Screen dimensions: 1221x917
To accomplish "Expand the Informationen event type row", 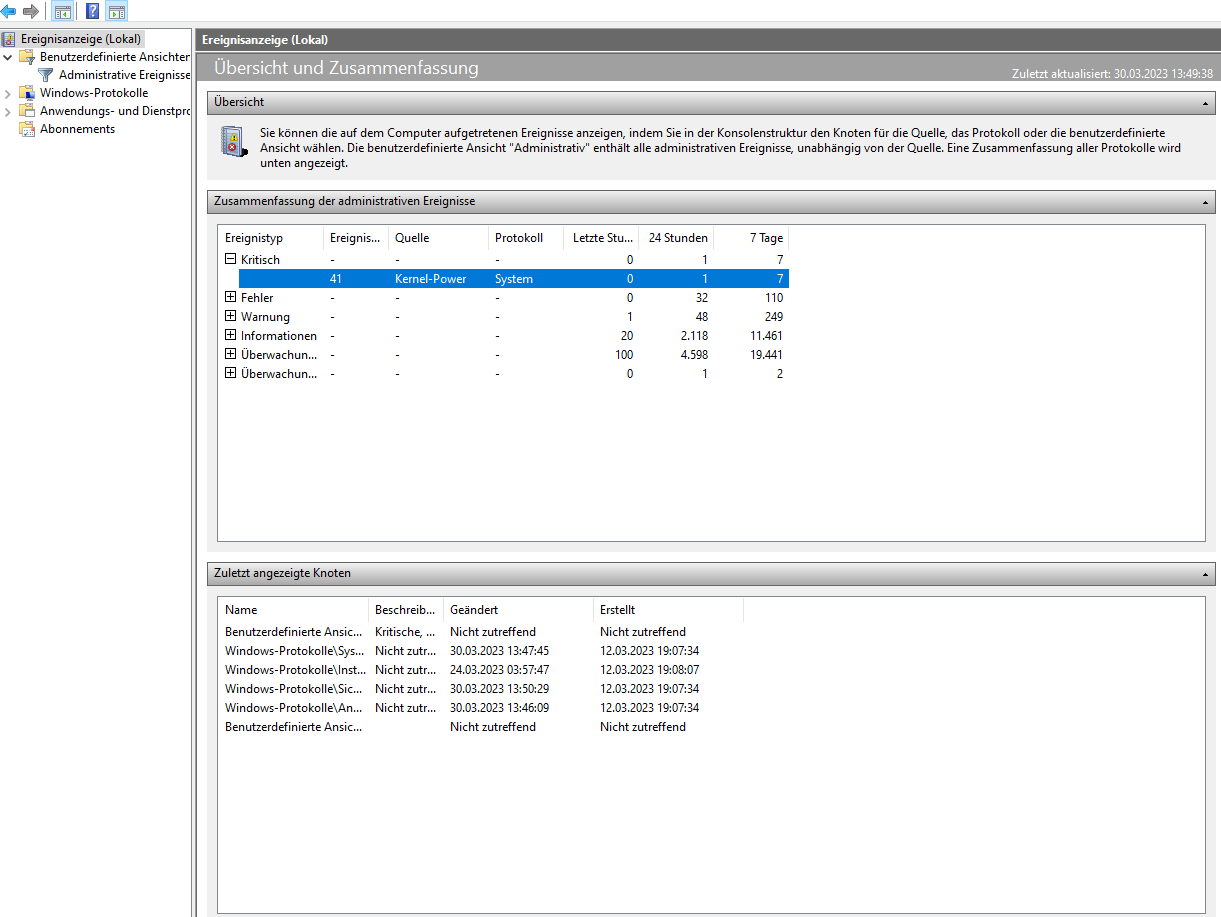I will pyautogui.click(x=231, y=335).
